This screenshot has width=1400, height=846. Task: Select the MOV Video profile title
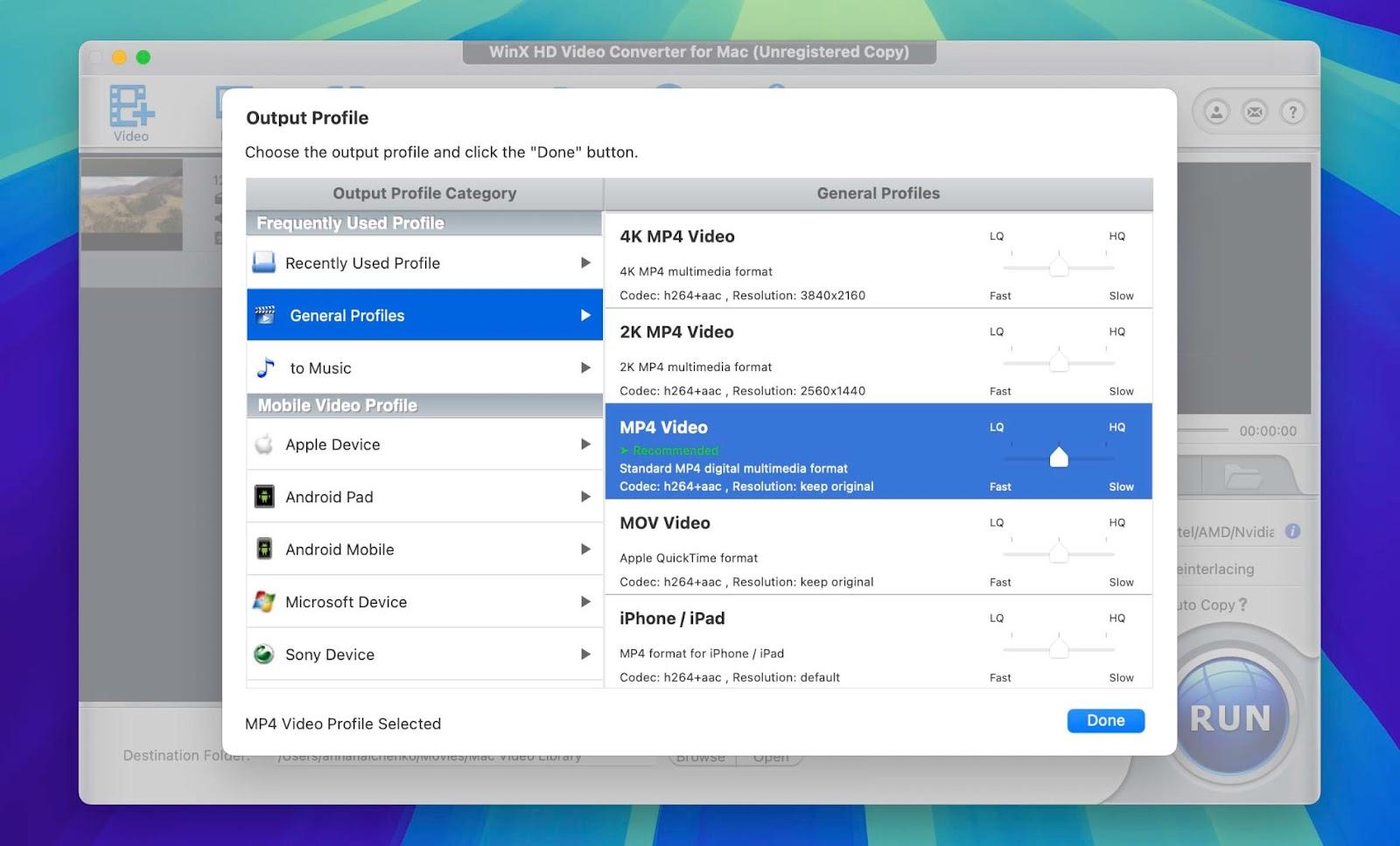coord(665,522)
